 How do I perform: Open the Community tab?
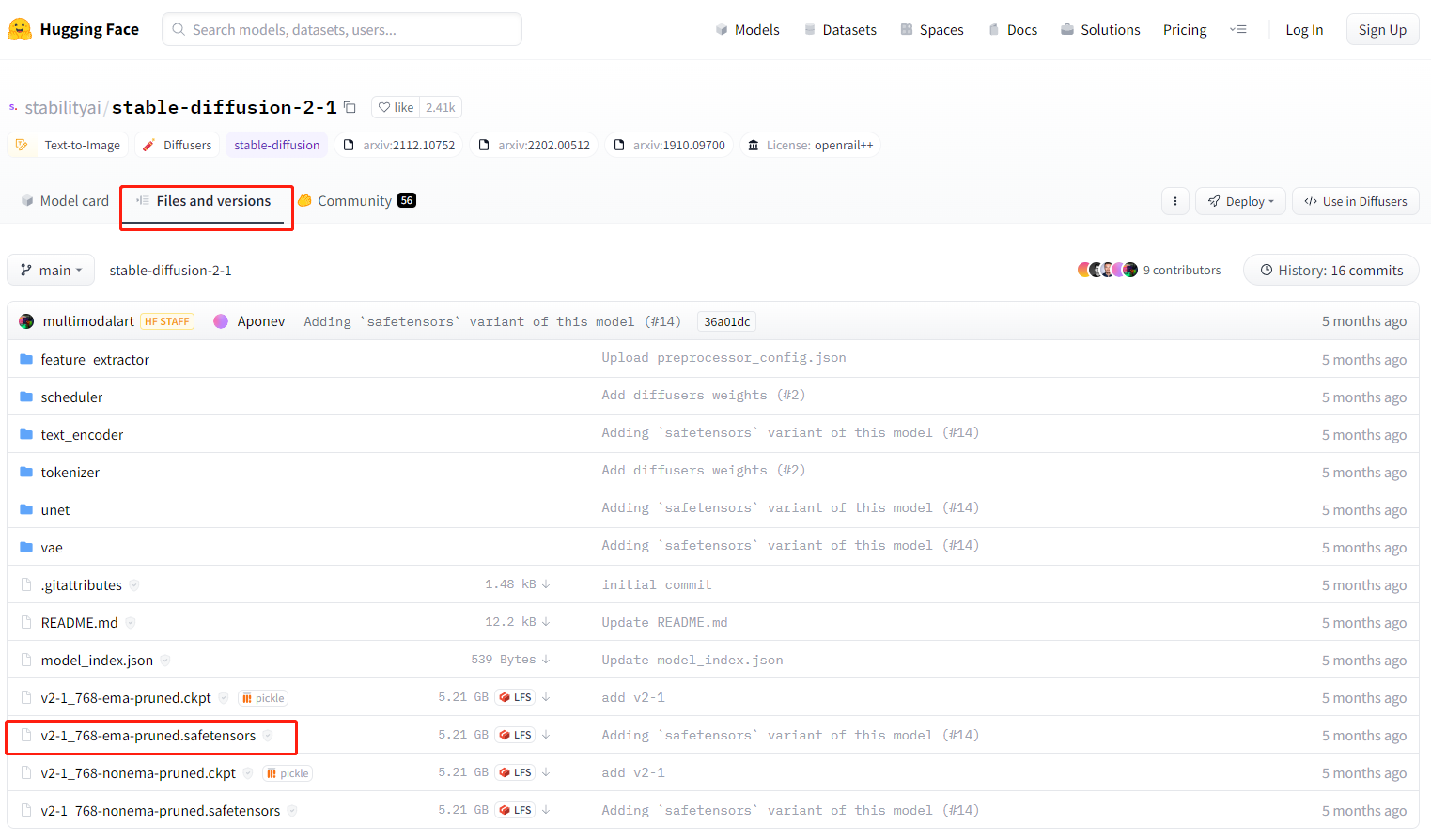click(x=356, y=201)
